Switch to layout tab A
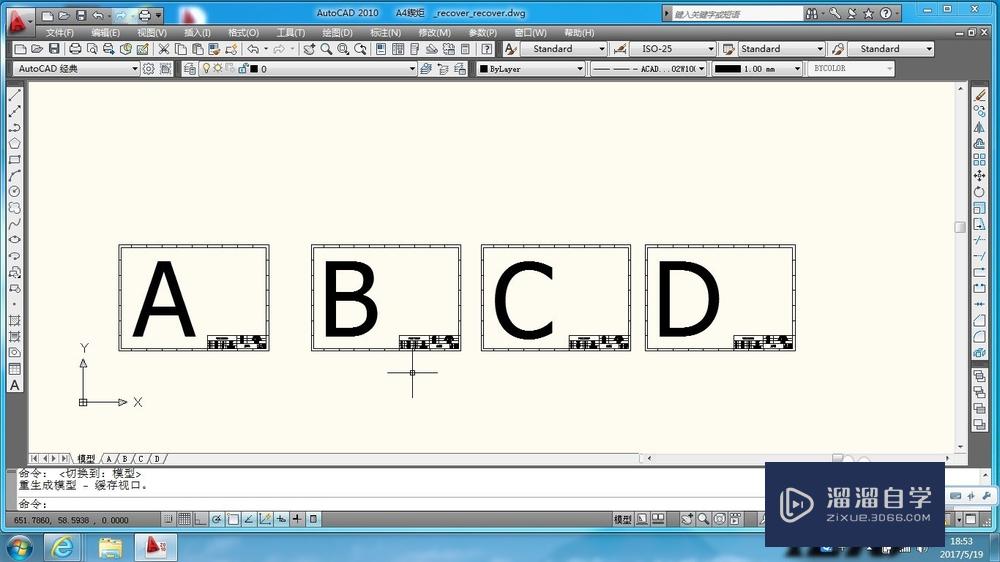This screenshot has height=562, width=1000. [x=109, y=459]
